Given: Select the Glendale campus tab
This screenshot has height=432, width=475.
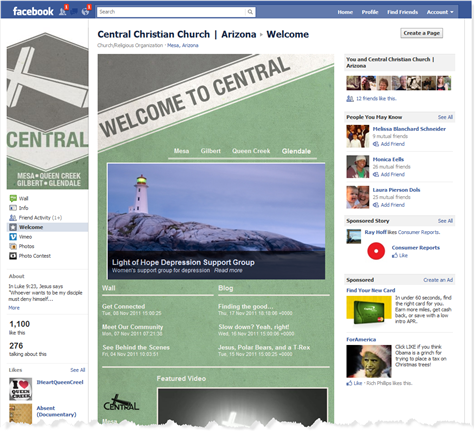Looking at the screenshot, I should tap(296, 151).
